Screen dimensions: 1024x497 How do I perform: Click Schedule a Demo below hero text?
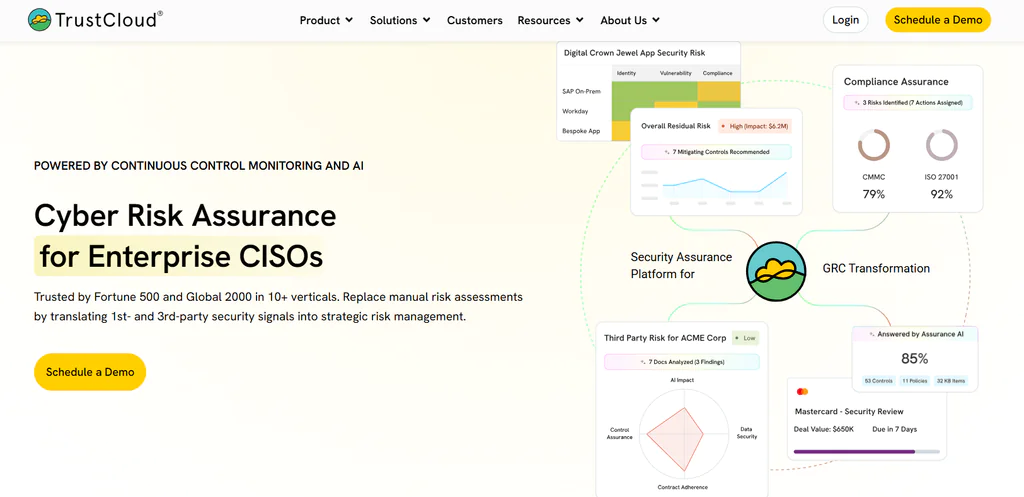(90, 372)
